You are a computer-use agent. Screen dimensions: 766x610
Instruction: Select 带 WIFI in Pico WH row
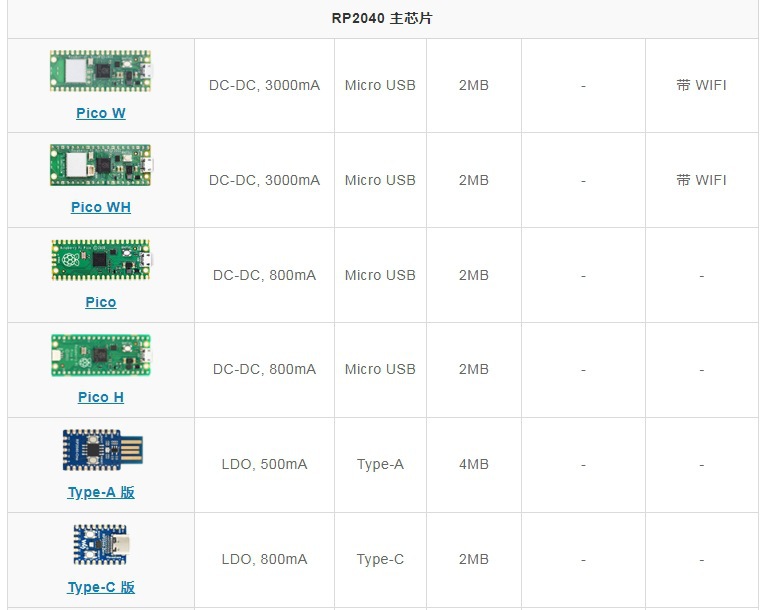pyautogui.click(x=702, y=180)
